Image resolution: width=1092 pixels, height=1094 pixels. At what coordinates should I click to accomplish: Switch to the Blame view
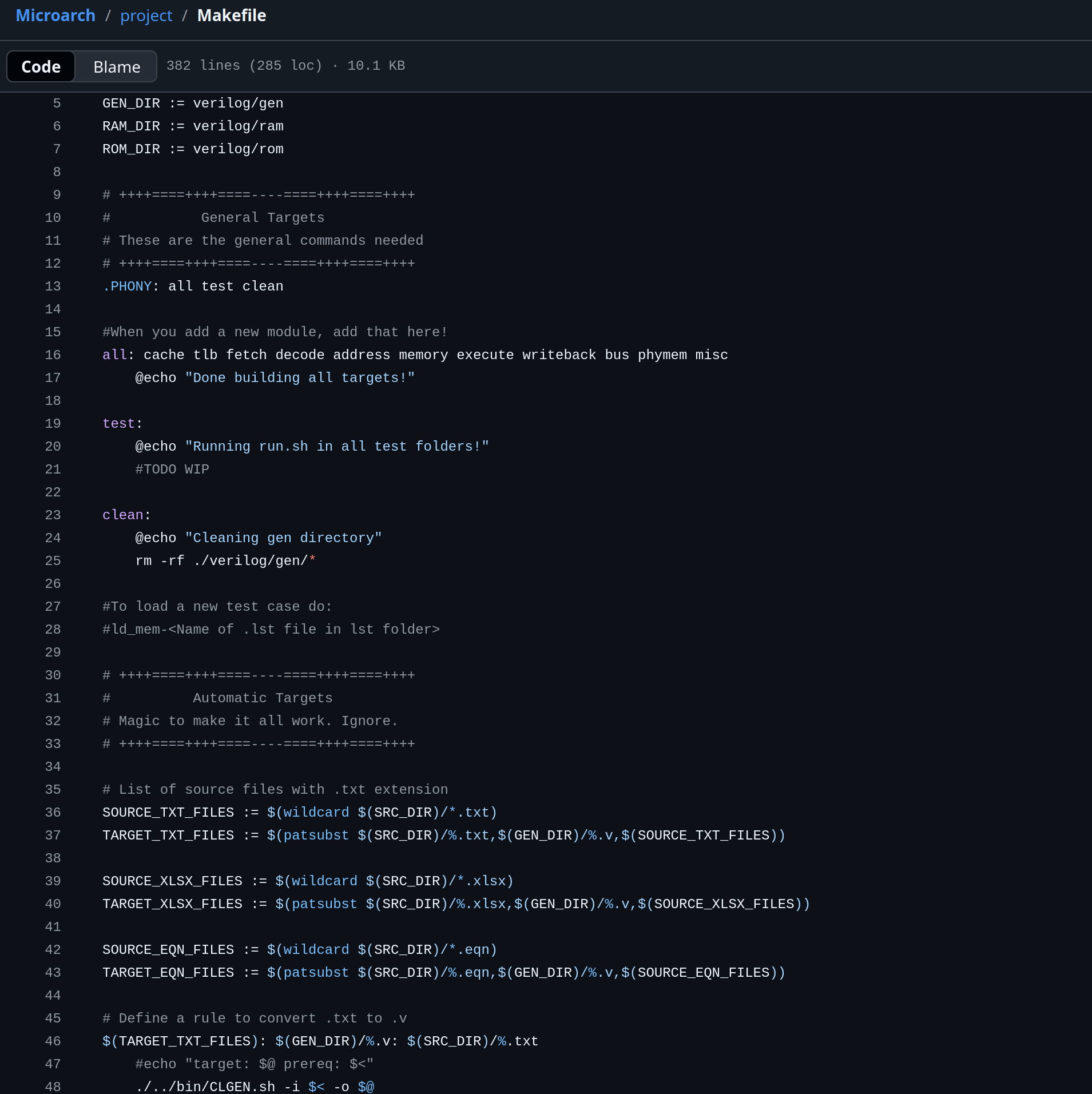click(116, 66)
